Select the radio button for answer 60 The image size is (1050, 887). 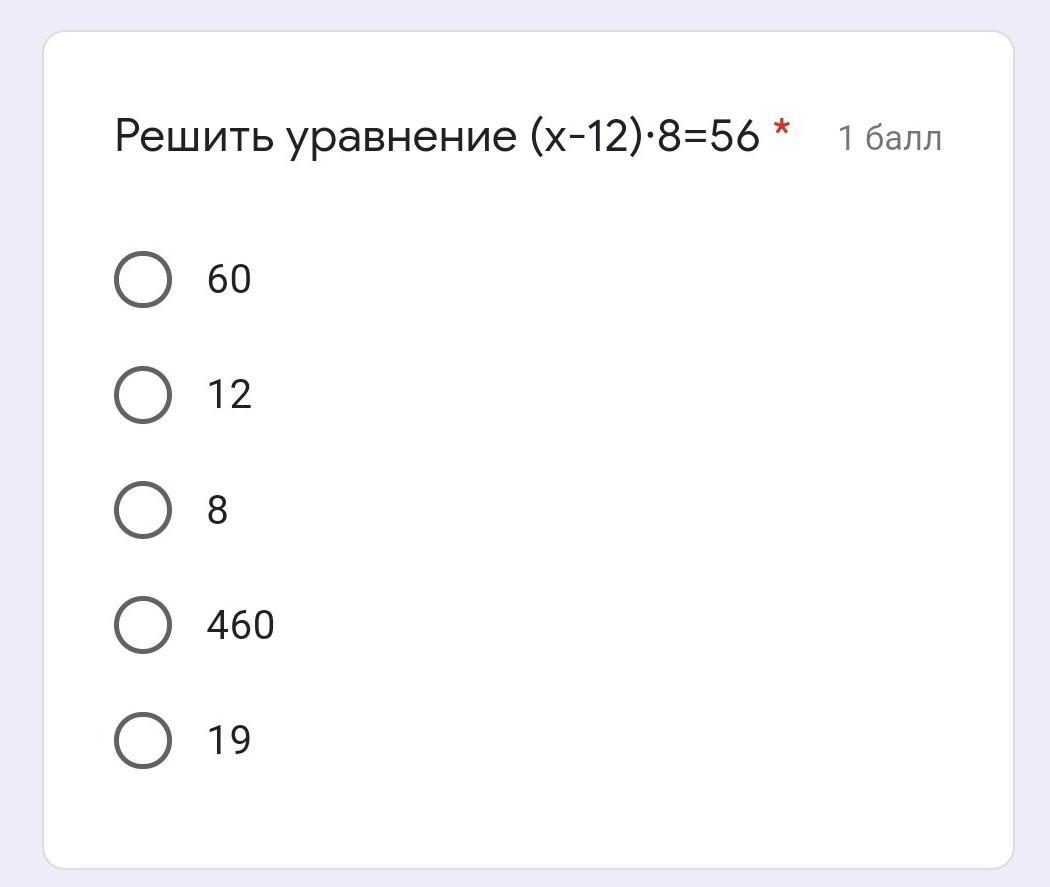[x=143, y=279]
